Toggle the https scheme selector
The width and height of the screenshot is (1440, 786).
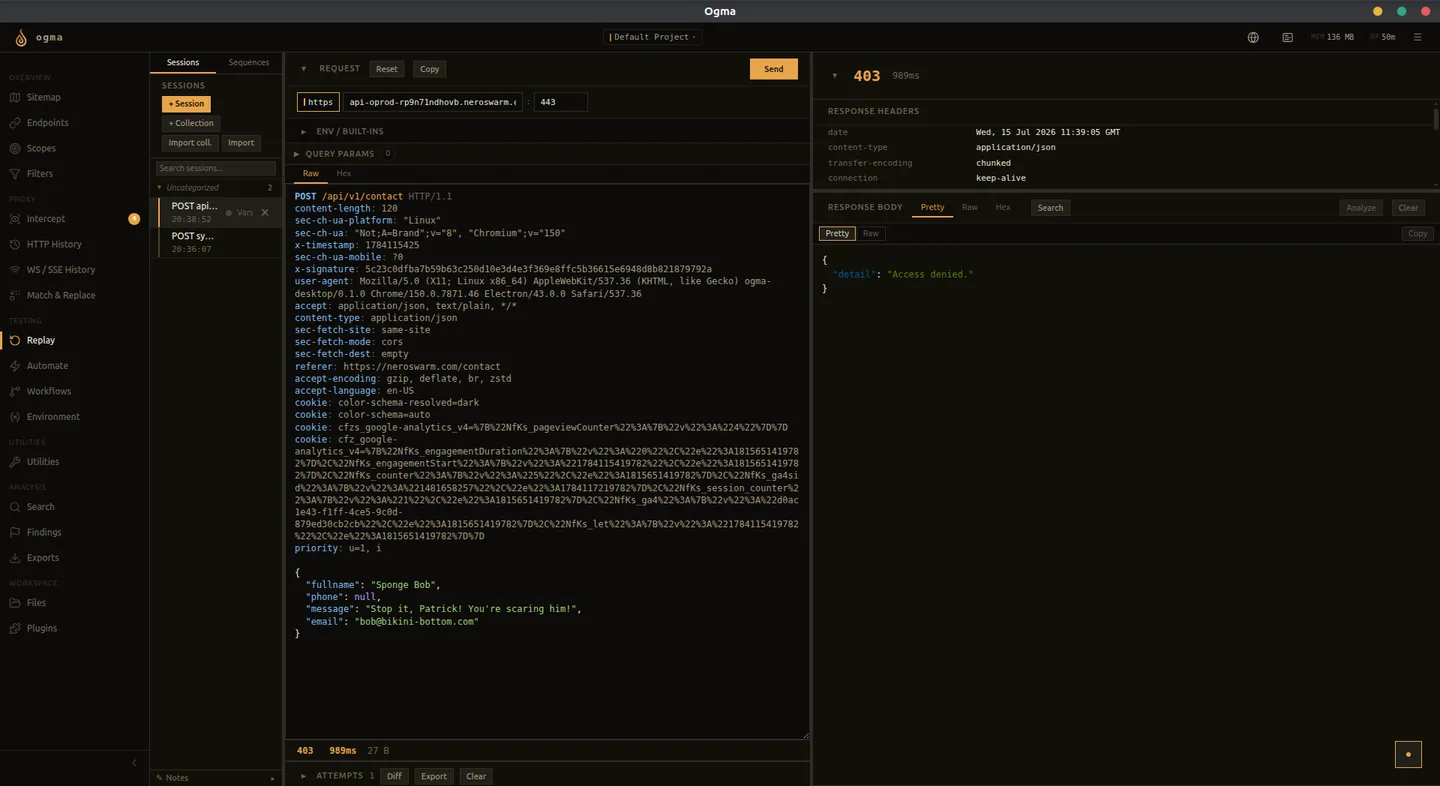pos(318,102)
